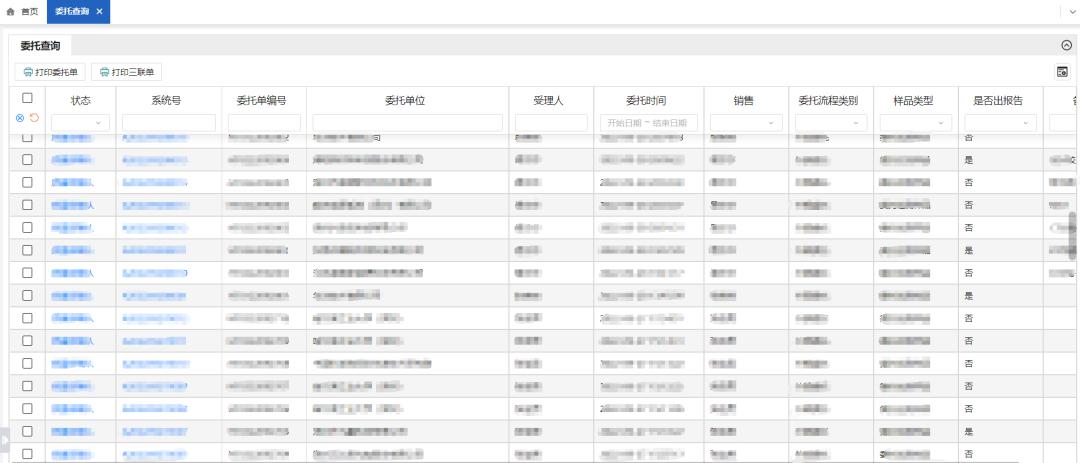Viewport: 1080px width, 463px height.
Task: Click the blue clear-filter icon under header checkbox
Action: point(20,118)
